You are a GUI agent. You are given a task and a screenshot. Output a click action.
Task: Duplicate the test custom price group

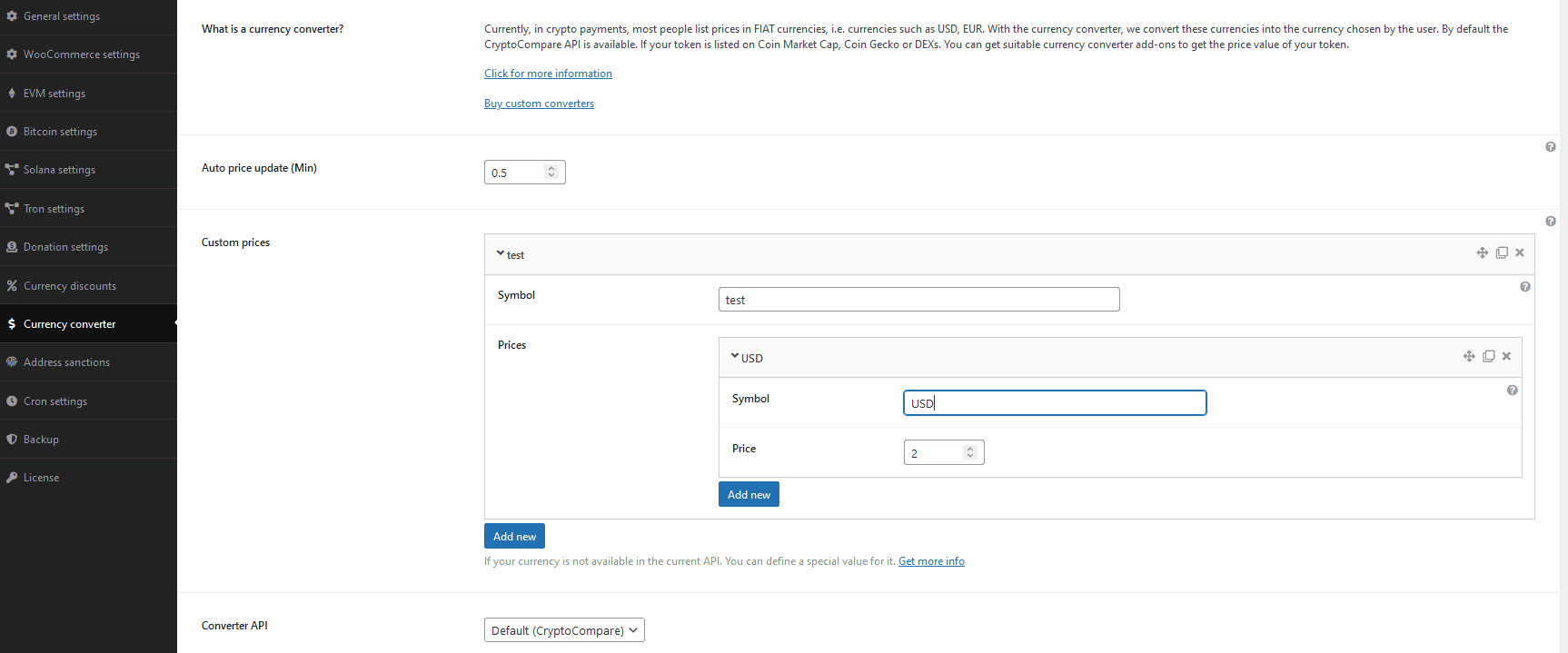click(1502, 252)
